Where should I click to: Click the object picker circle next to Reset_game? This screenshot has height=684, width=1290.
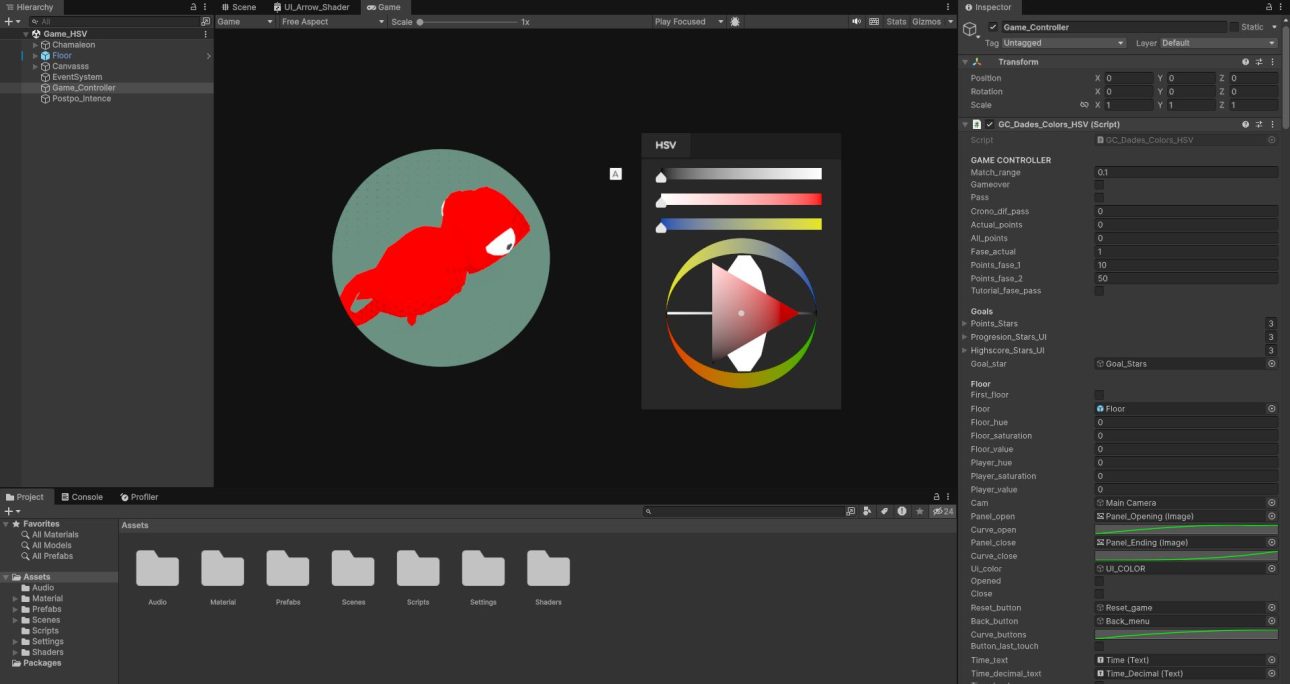click(x=1272, y=608)
